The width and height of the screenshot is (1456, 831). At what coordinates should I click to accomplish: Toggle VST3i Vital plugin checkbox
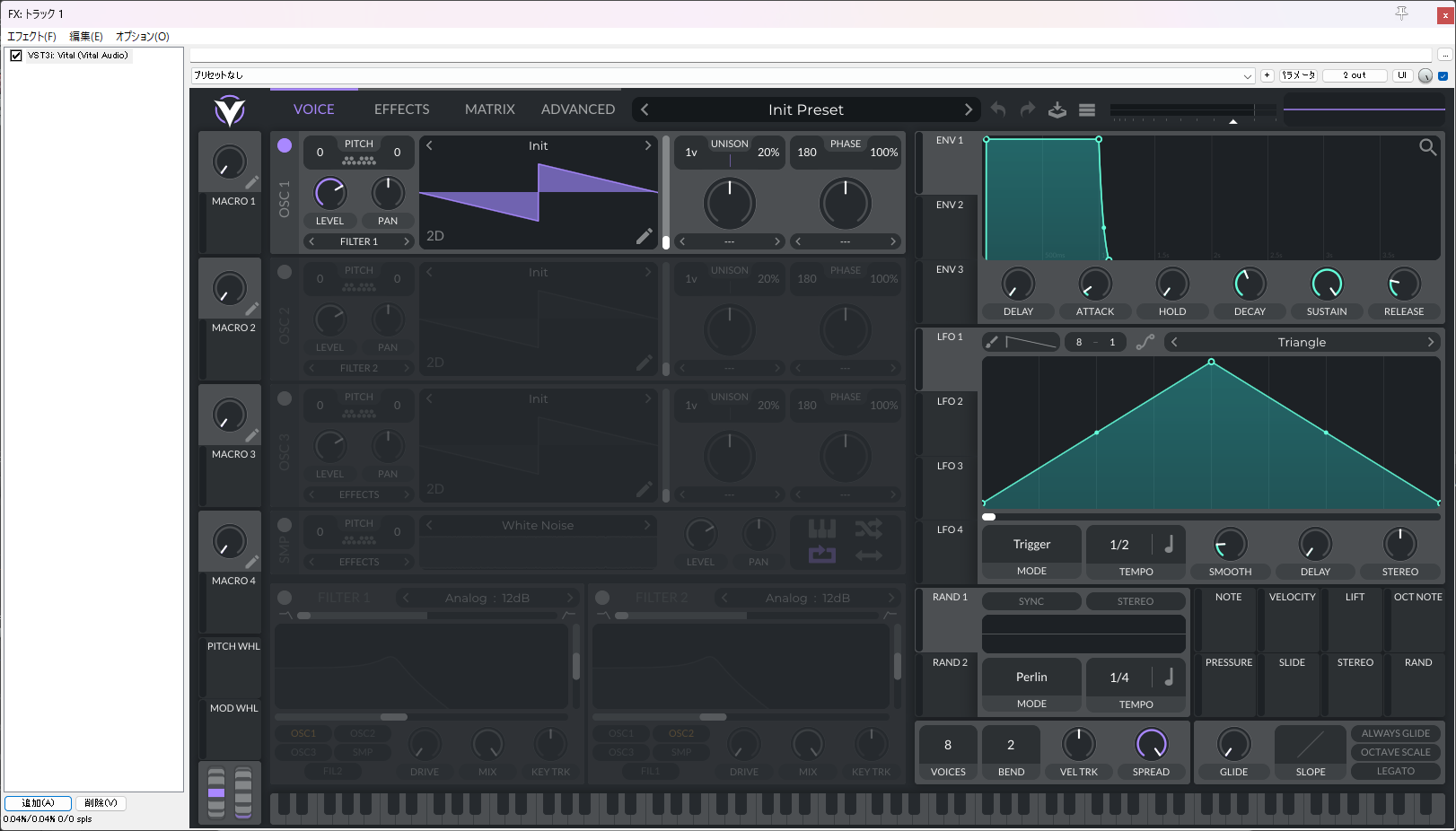click(x=16, y=56)
